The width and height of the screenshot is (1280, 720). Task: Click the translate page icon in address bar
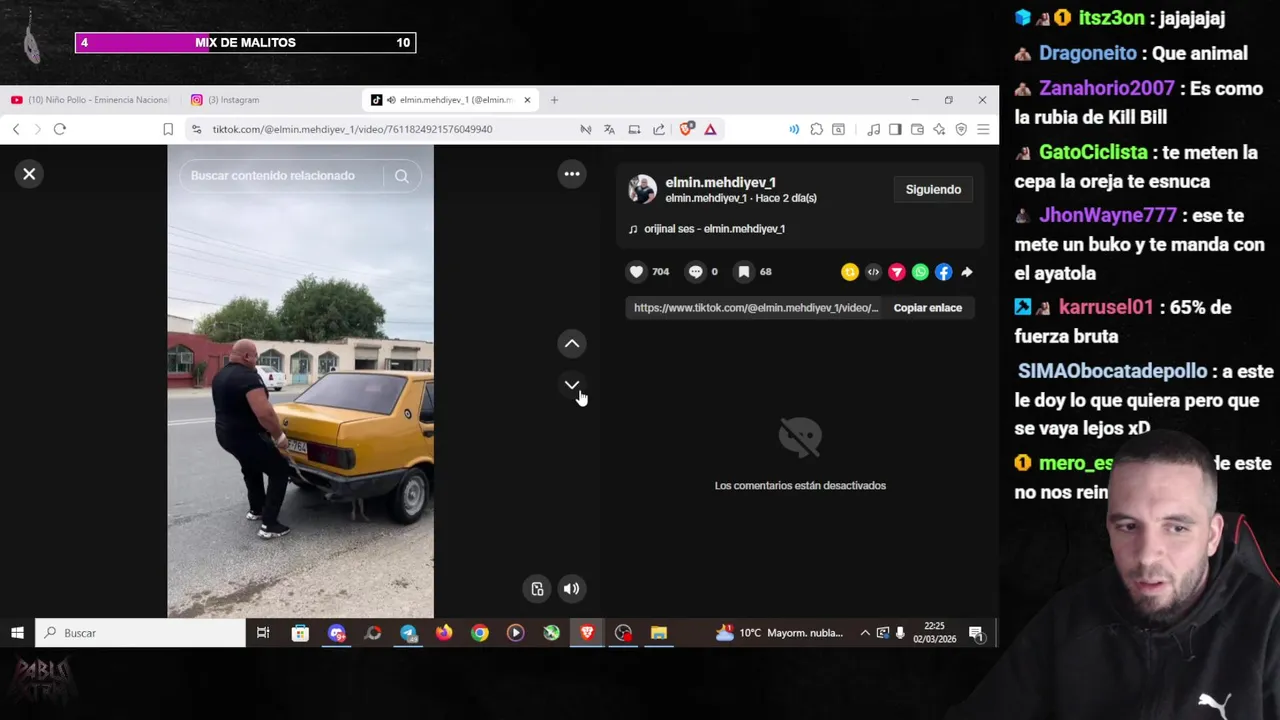pyautogui.click(x=609, y=129)
